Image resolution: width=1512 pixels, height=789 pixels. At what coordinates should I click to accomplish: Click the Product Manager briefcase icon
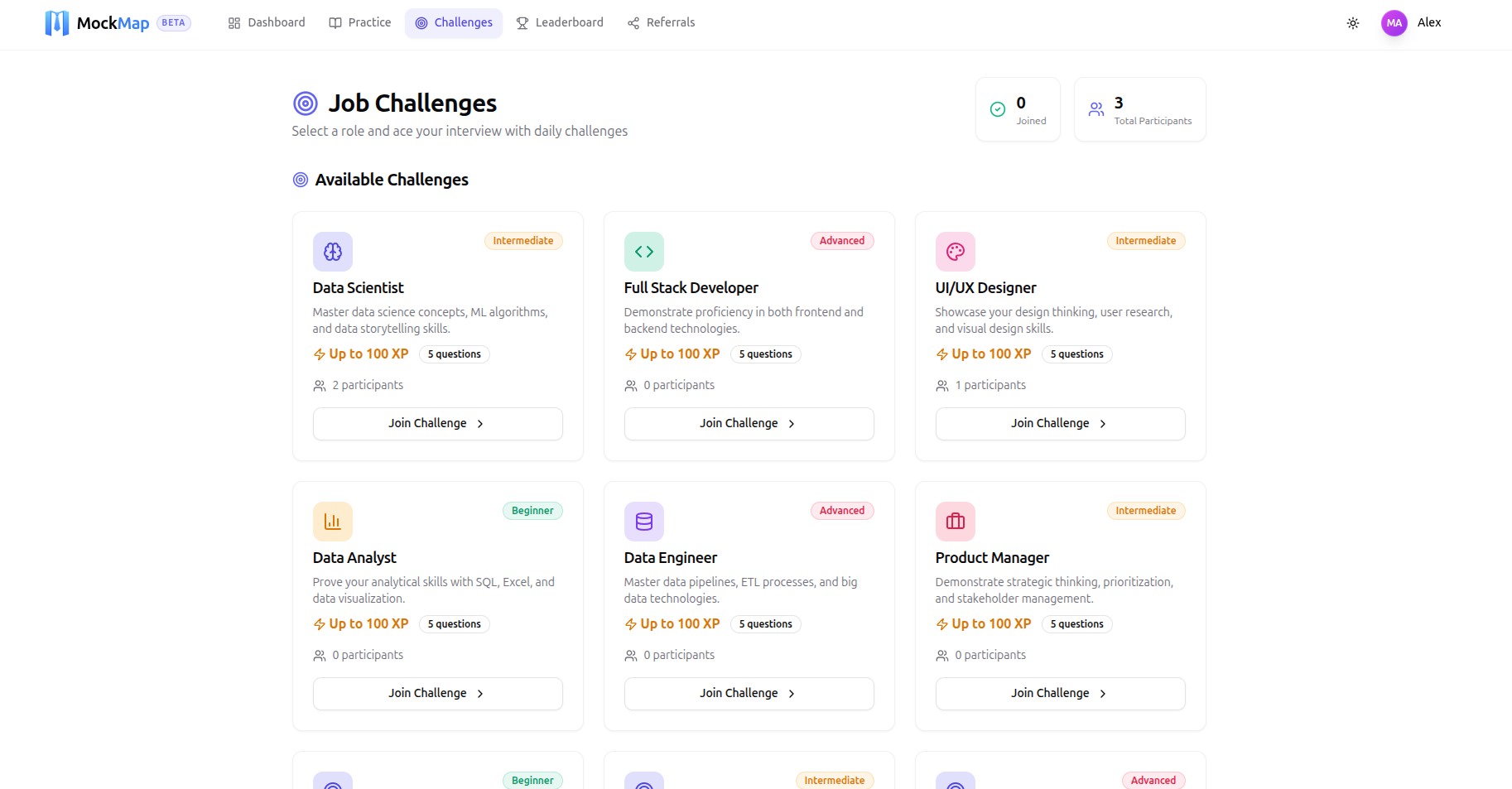(956, 522)
